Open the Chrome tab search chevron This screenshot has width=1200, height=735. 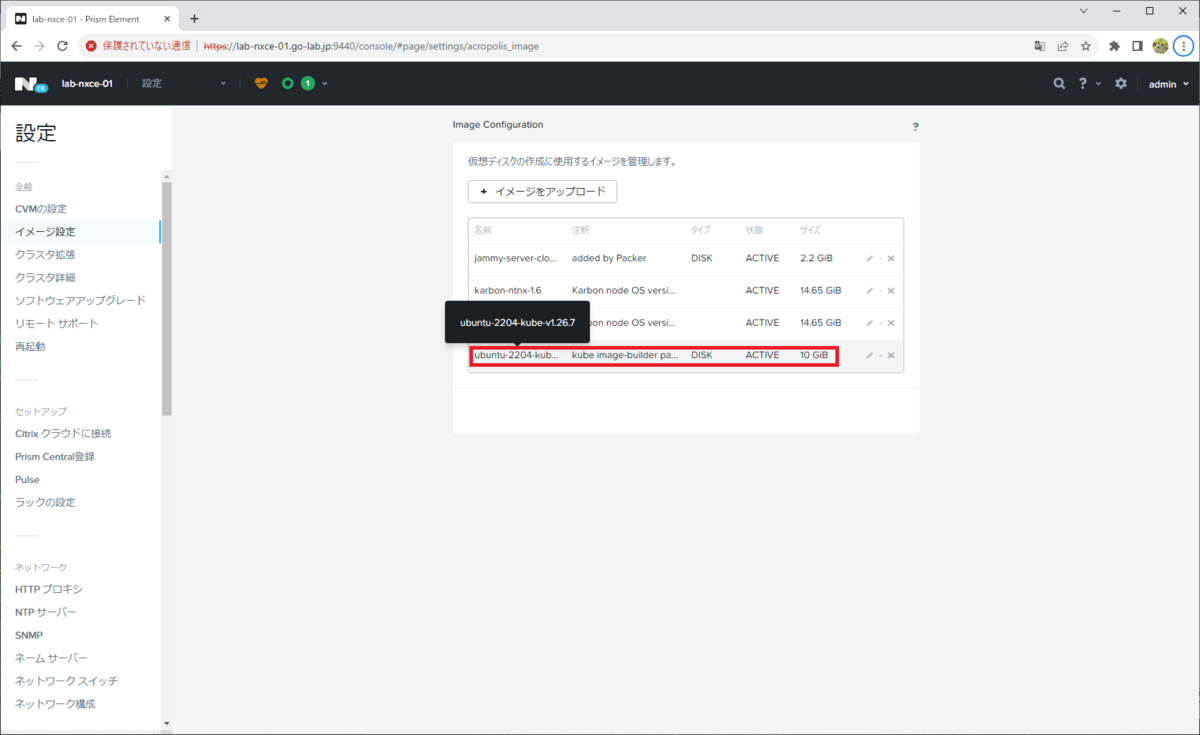[1084, 11]
